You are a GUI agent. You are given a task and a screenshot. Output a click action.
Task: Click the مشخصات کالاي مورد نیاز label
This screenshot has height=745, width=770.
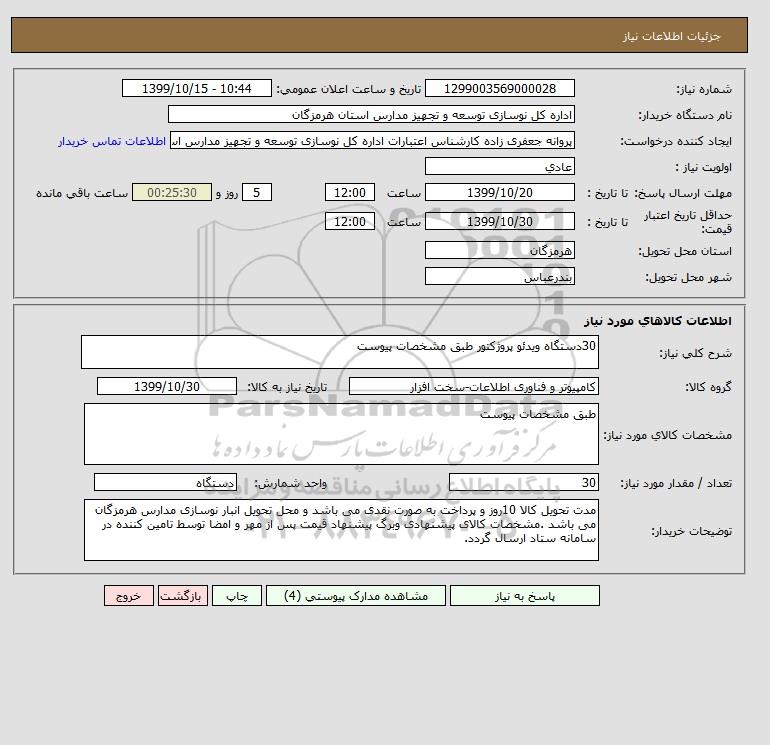coord(668,435)
